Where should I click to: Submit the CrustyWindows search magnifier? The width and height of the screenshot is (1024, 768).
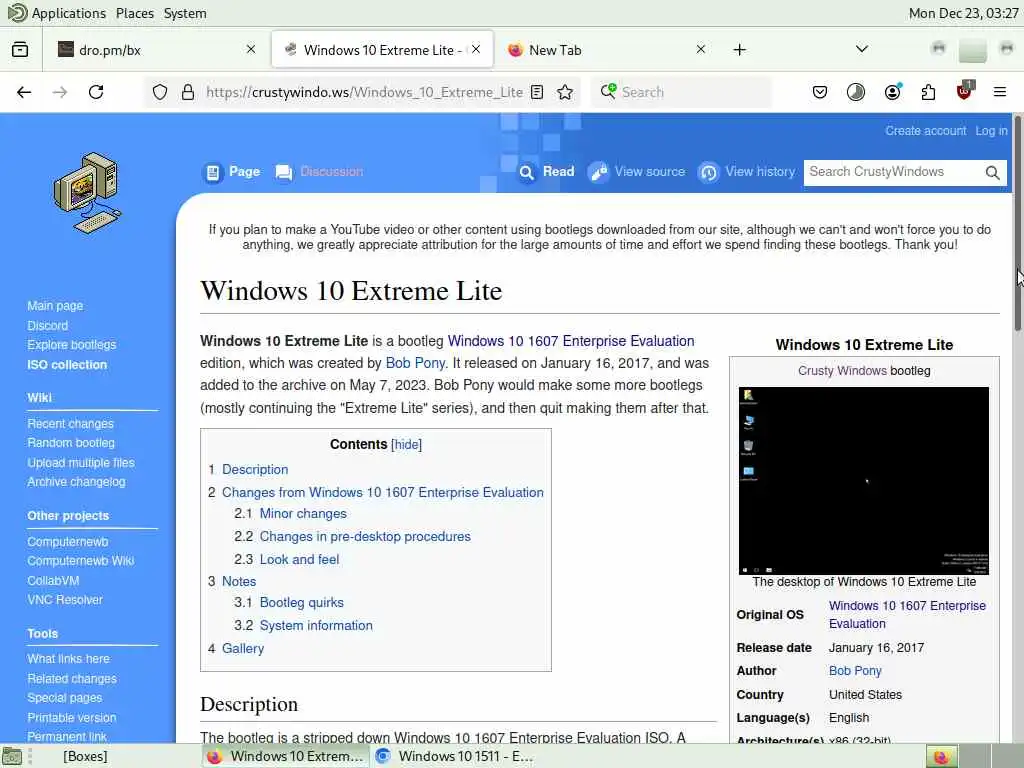[x=993, y=172]
